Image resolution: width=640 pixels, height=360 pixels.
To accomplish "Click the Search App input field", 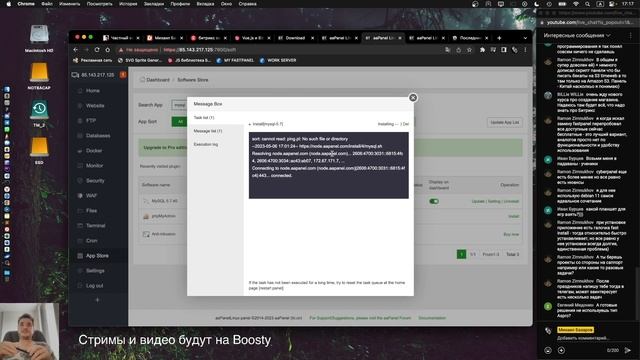I will point(180,105).
